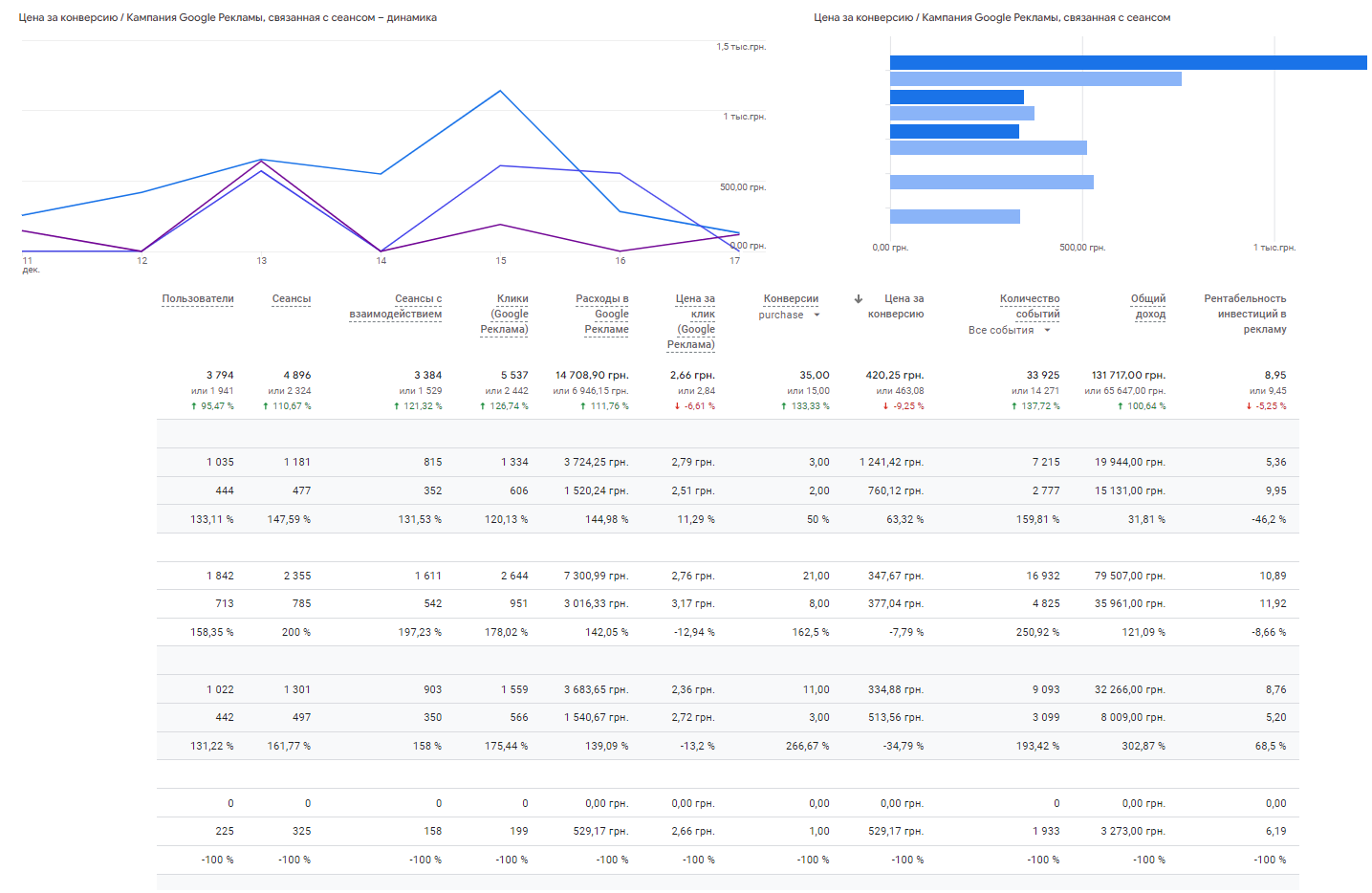Select Рентабельность инвестиций в рекламу header
The height and width of the screenshot is (893, 1372).
pos(1245,314)
